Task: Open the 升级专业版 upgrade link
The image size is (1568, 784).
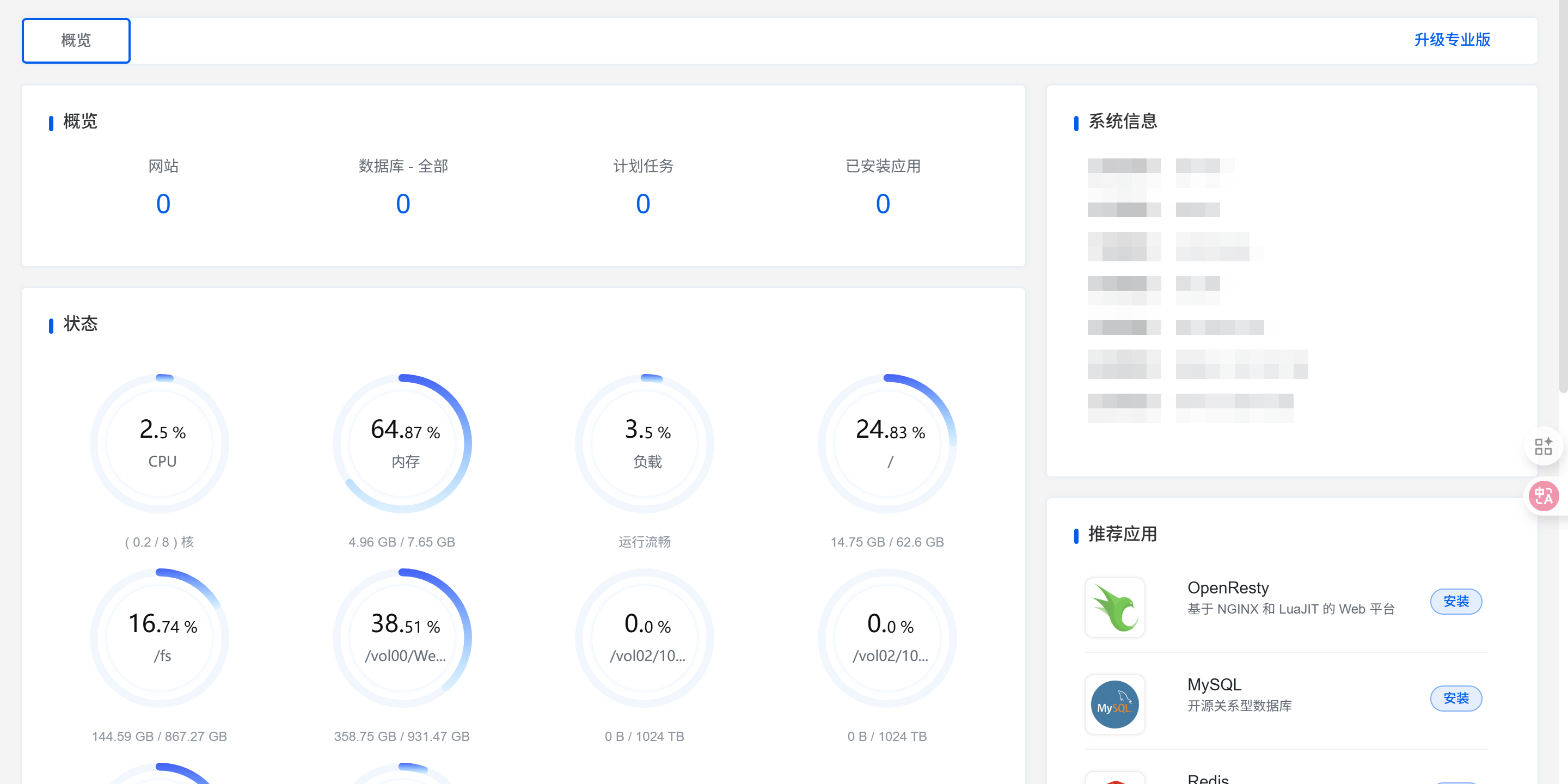Action: pos(1451,40)
